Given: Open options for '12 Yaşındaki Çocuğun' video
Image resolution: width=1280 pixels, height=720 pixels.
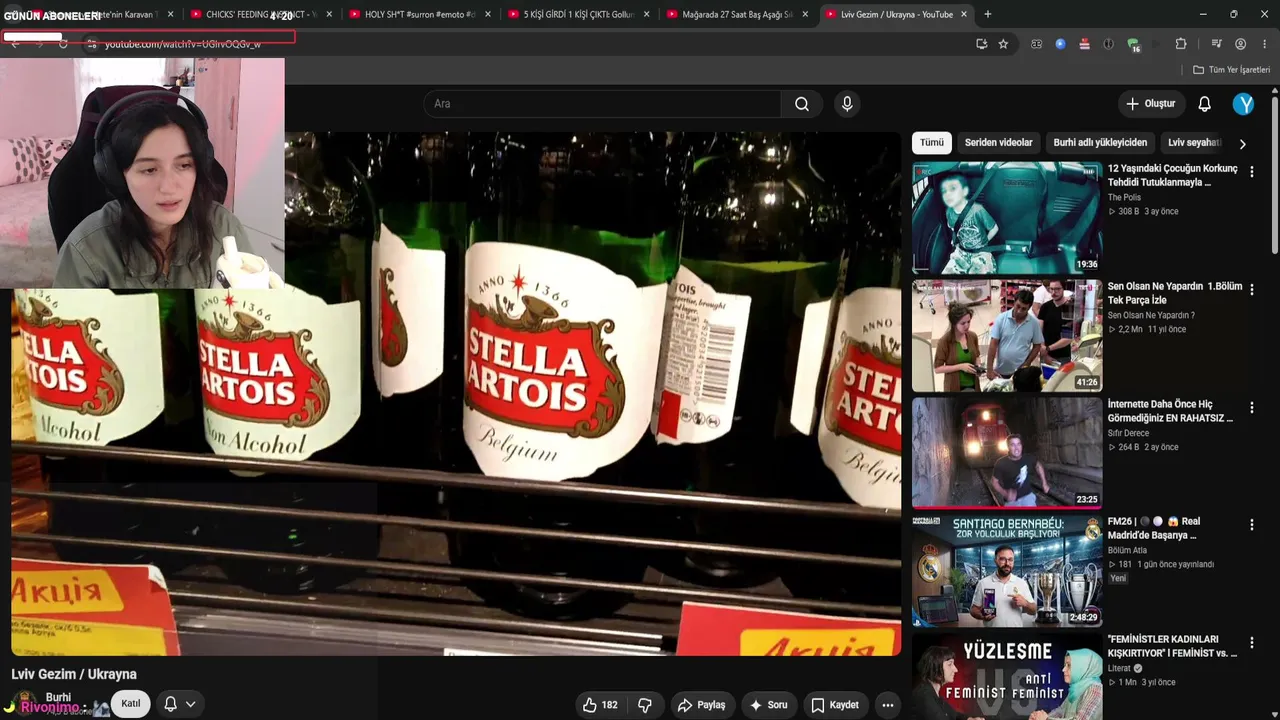Looking at the screenshot, I should pos(1251,172).
